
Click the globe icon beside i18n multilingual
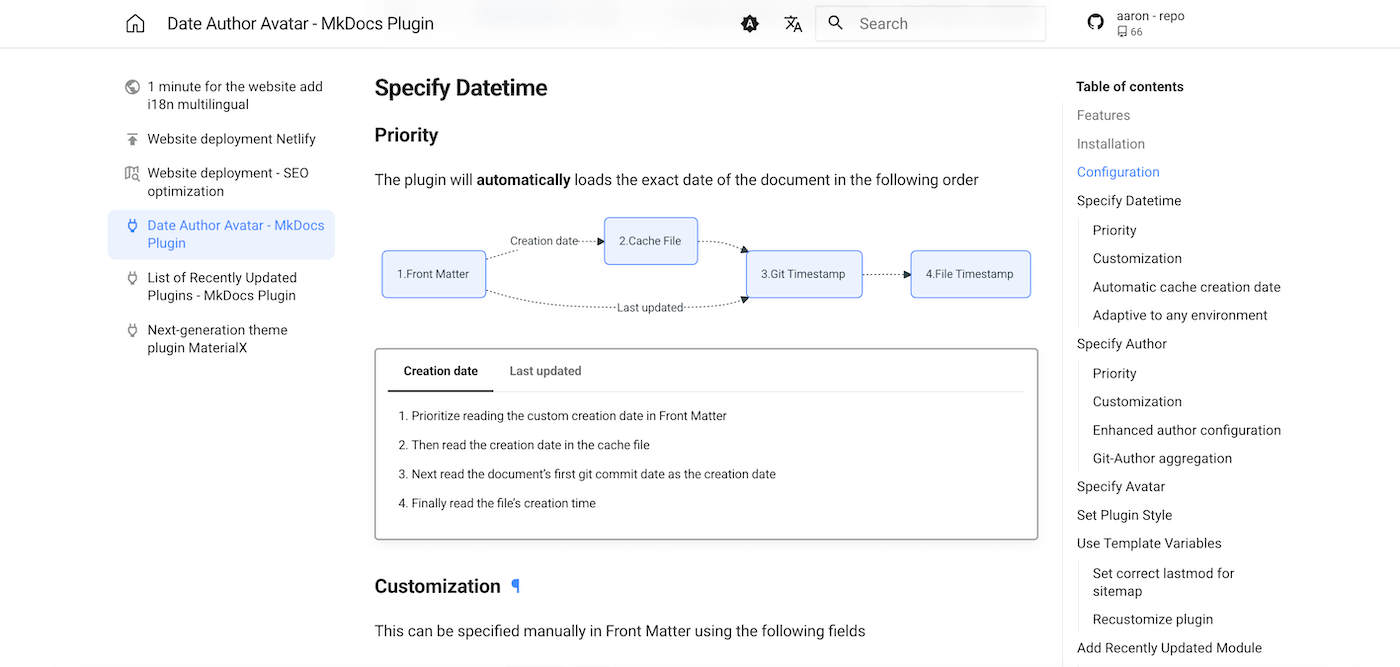[x=132, y=87]
